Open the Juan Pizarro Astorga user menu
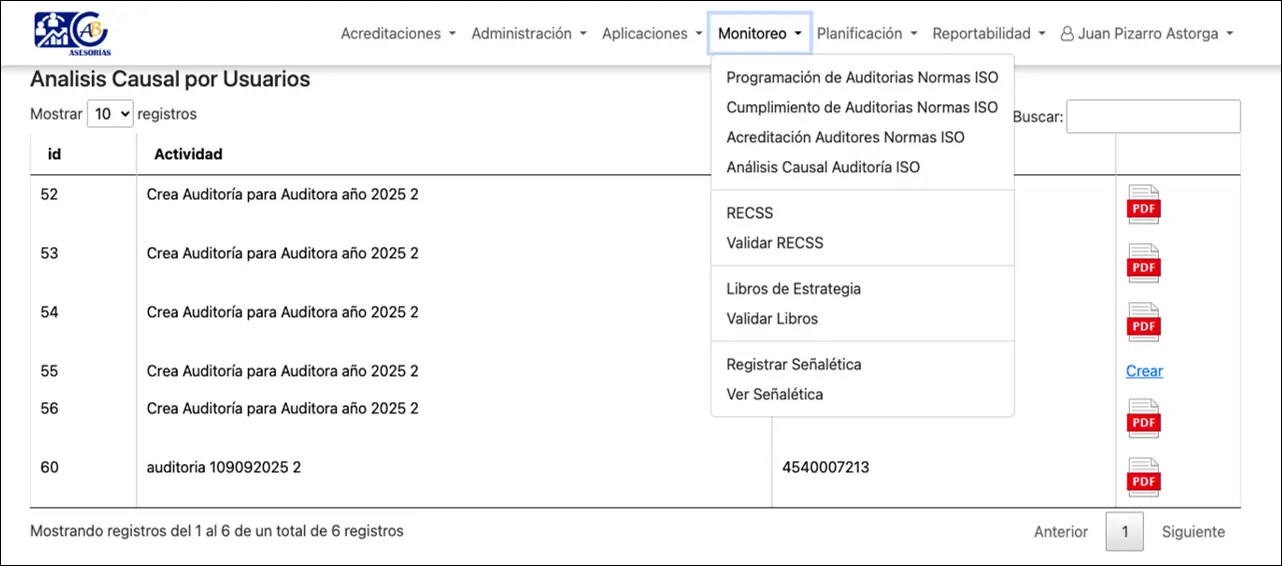Image resolution: width=1282 pixels, height=566 pixels. pyautogui.click(x=1147, y=34)
